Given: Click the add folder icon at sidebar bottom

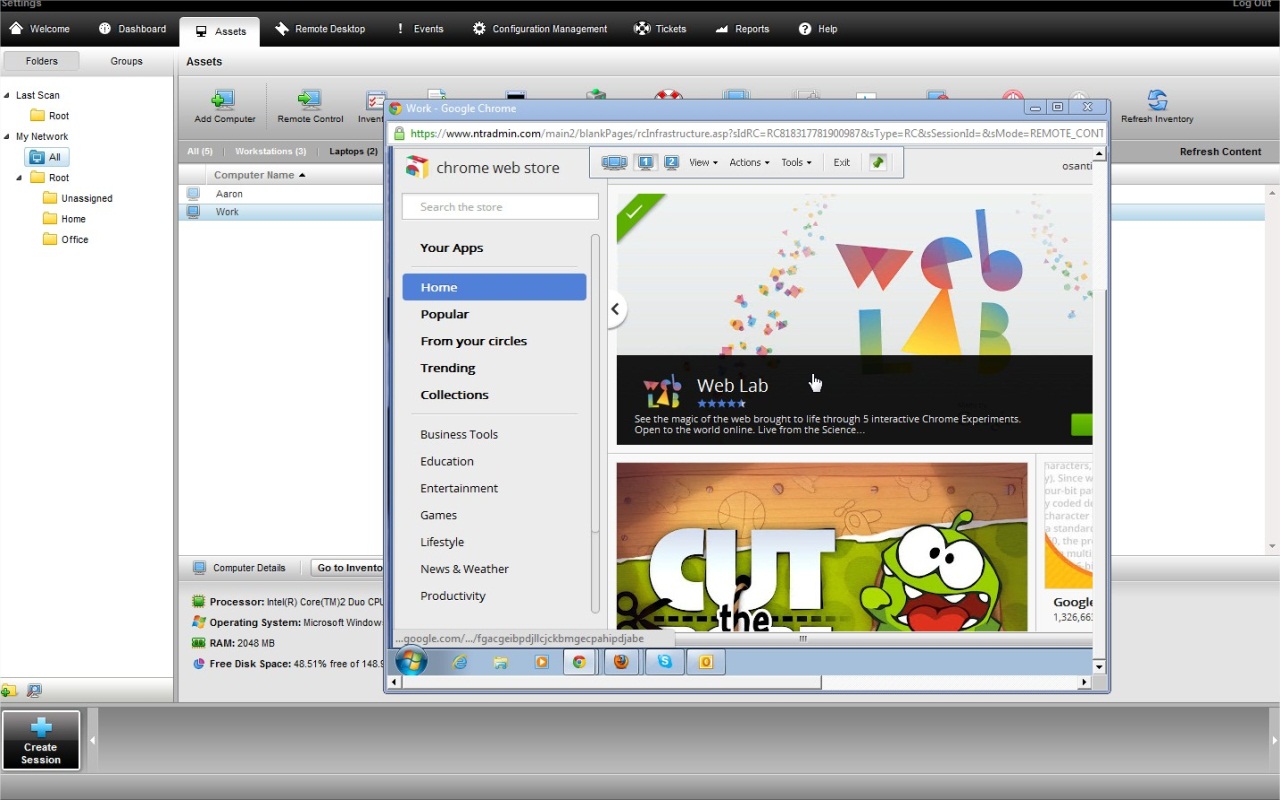Looking at the screenshot, I should (9, 691).
